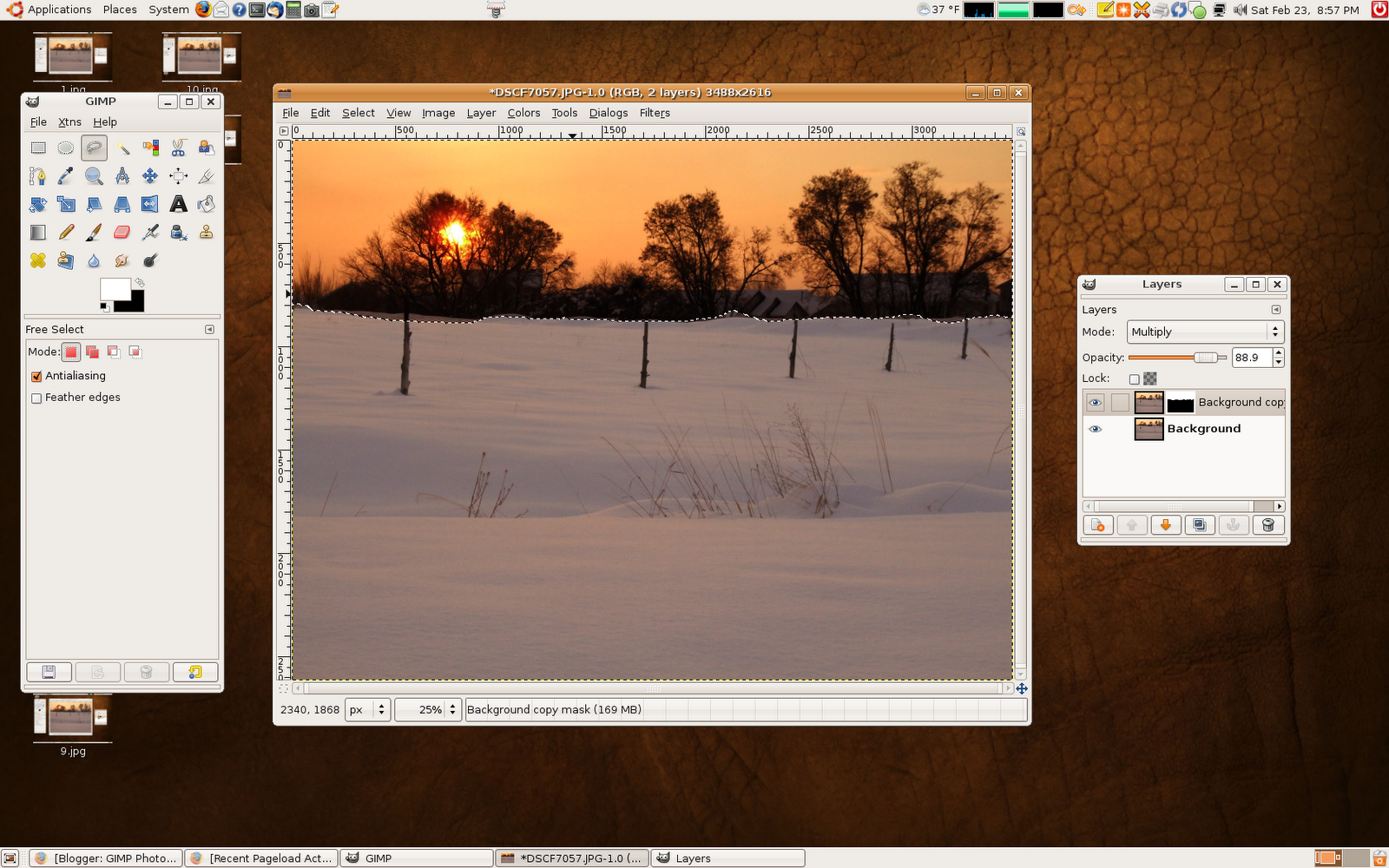
Task: Select the Fuzzy Select wand tool
Action: (122, 148)
